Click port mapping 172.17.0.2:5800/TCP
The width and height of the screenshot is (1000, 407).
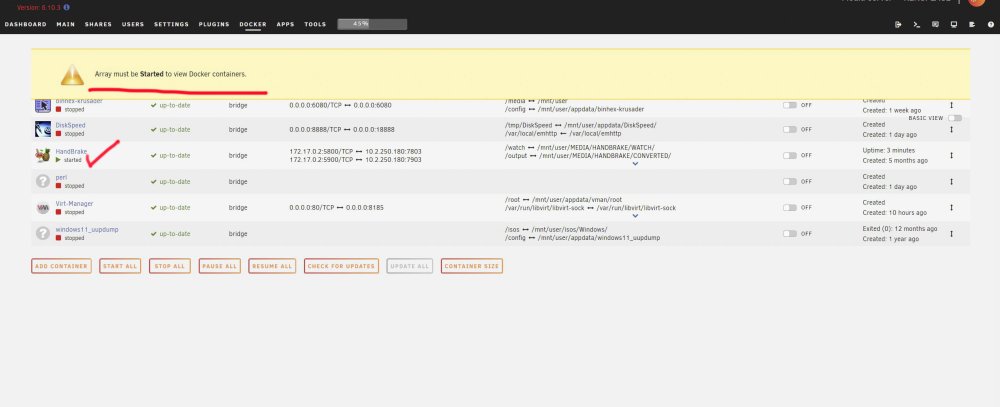point(355,152)
